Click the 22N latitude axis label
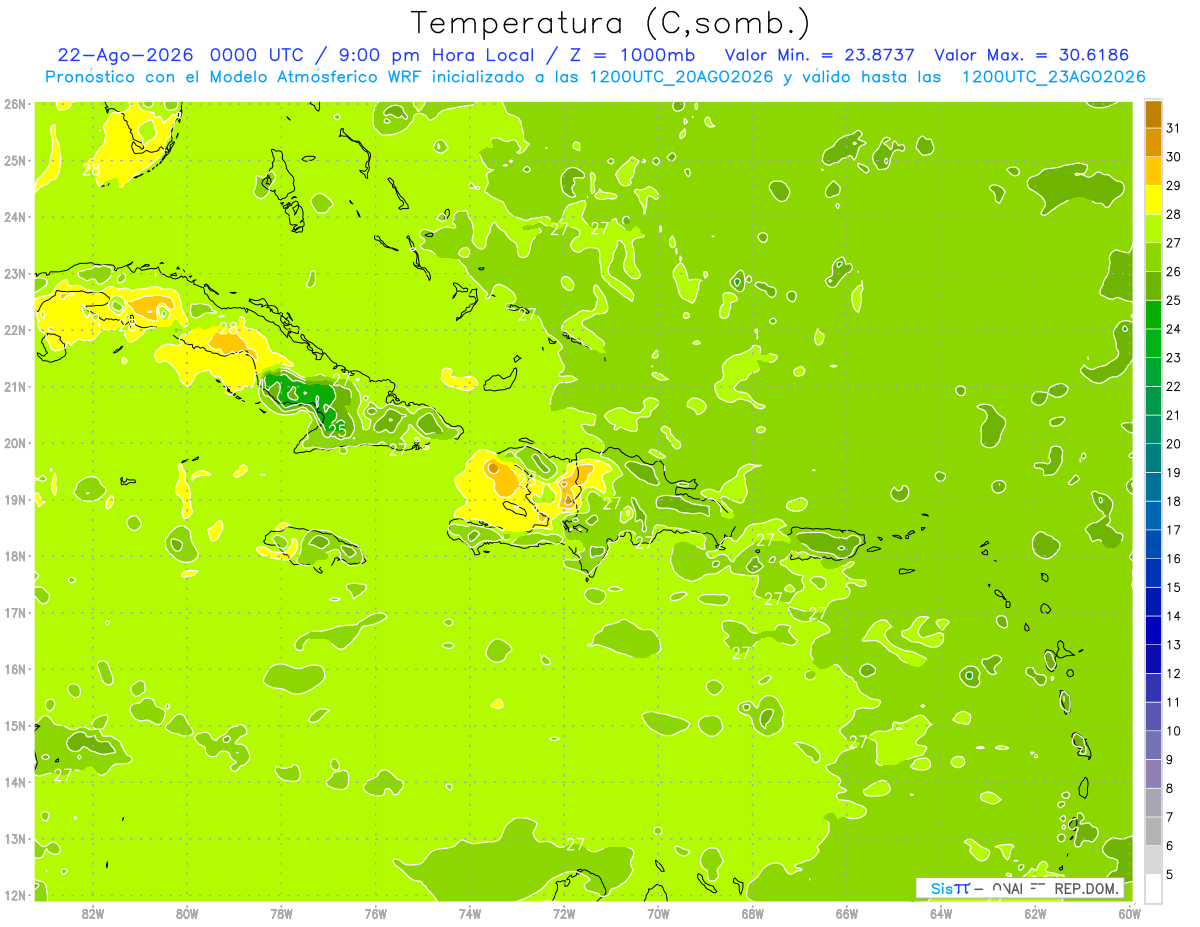Image resolution: width=1200 pixels, height=927 pixels. pyautogui.click(x=14, y=330)
